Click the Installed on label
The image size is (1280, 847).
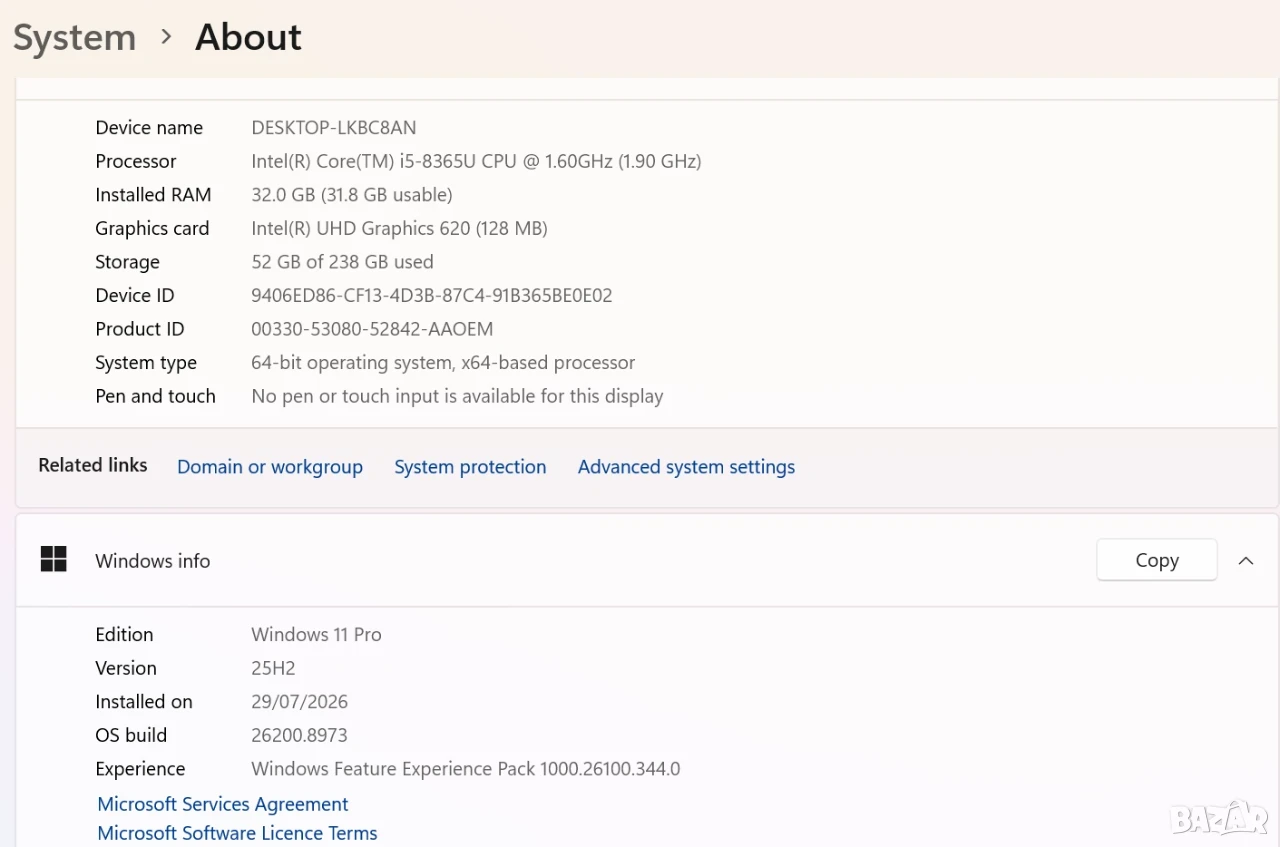(x=144, y=702)
